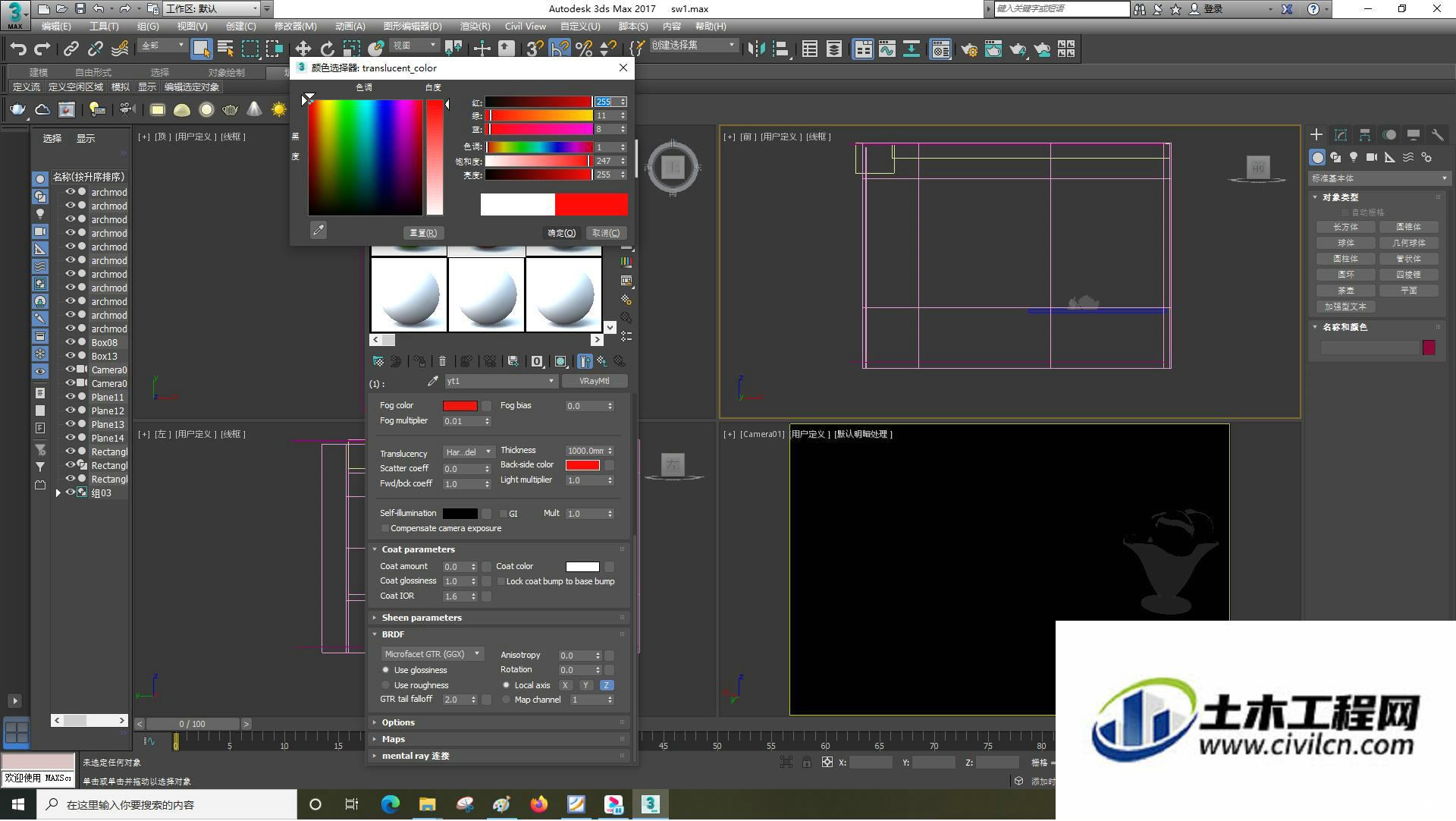Image resolution: width=1456 pixels, height=821 pixels.
Task: Click the Select and Link chain icon
Action: click(71, 49)
